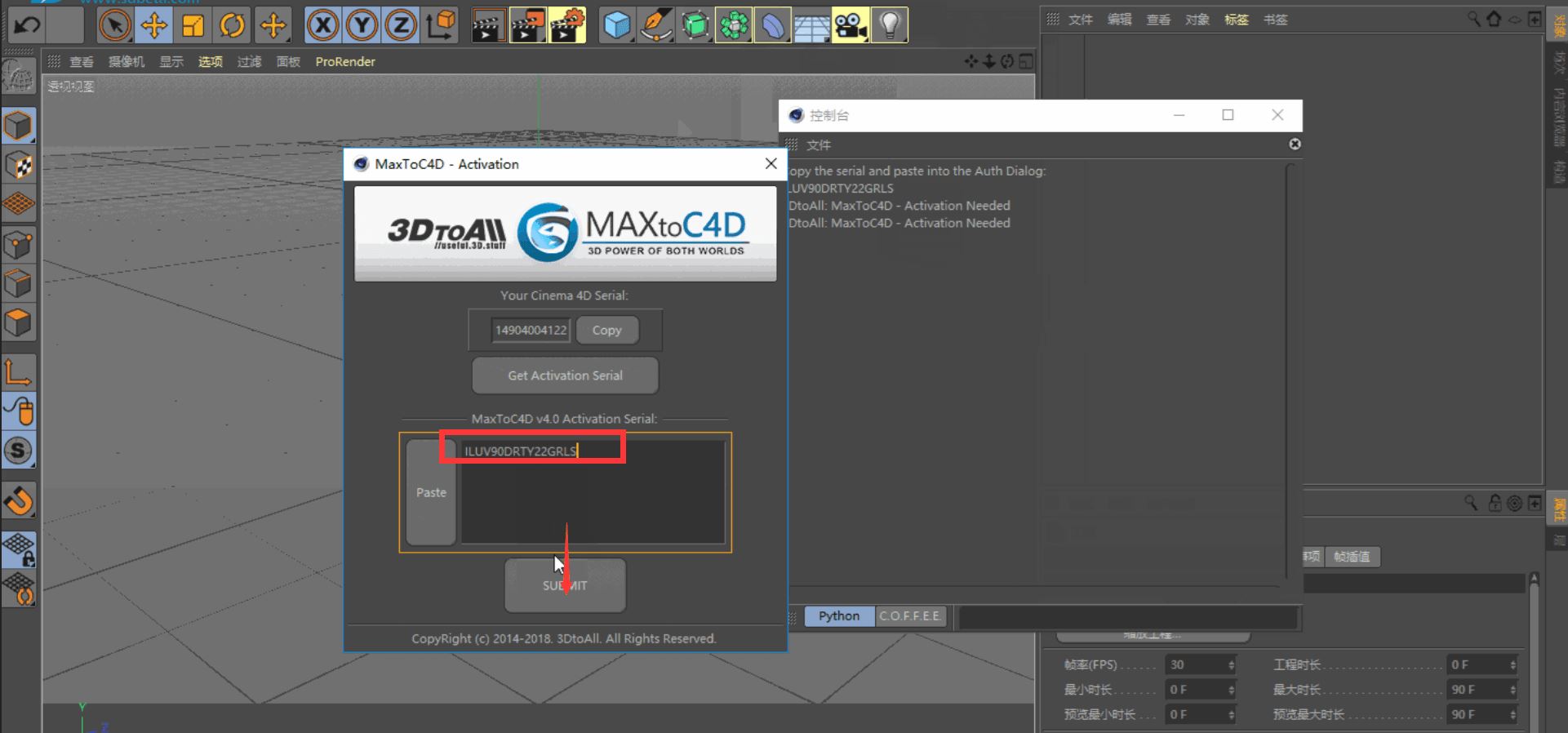
Task: Toggle the X axis lock
Action: pyautogui.click(x=323, y=25)
